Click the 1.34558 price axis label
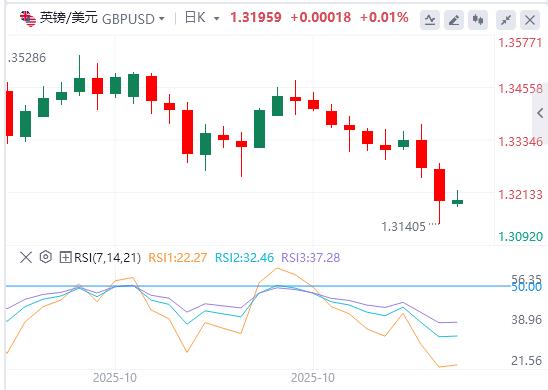The height and width of the screenshot is (390, 548). 520,89
